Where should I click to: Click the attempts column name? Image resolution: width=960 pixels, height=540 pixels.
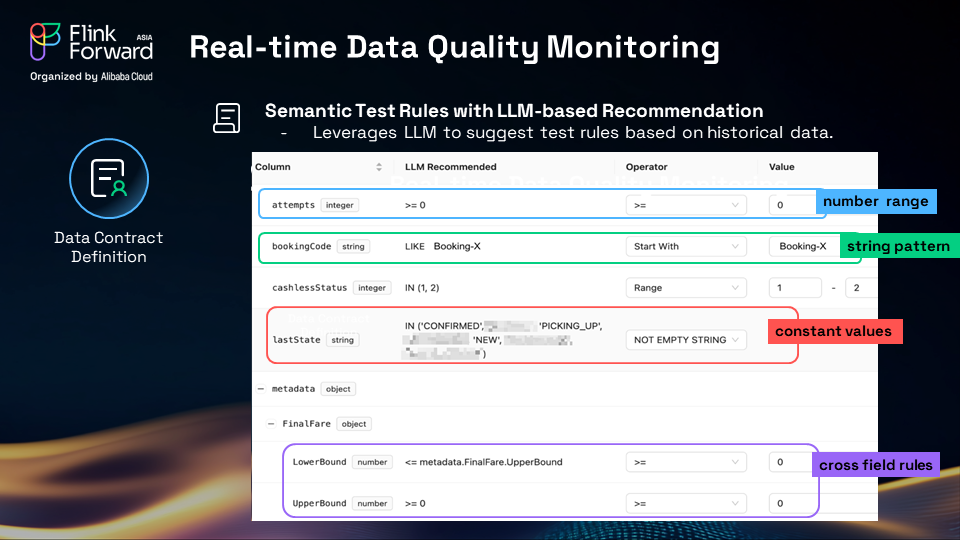pyautogui.click(x=293, y=205)
